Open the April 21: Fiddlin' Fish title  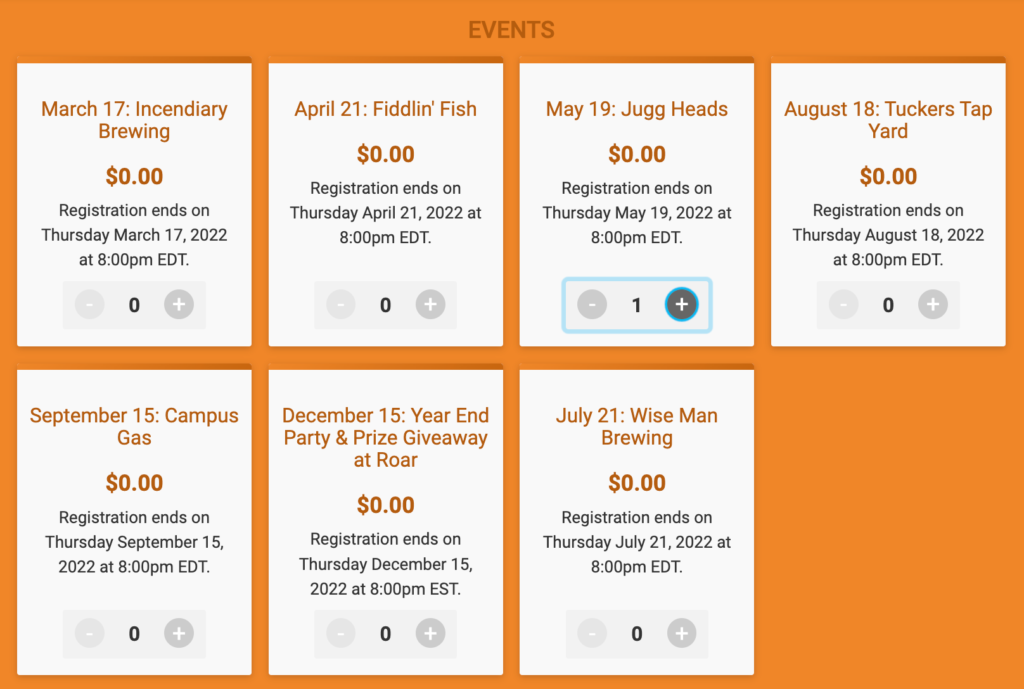pos(385,108)
